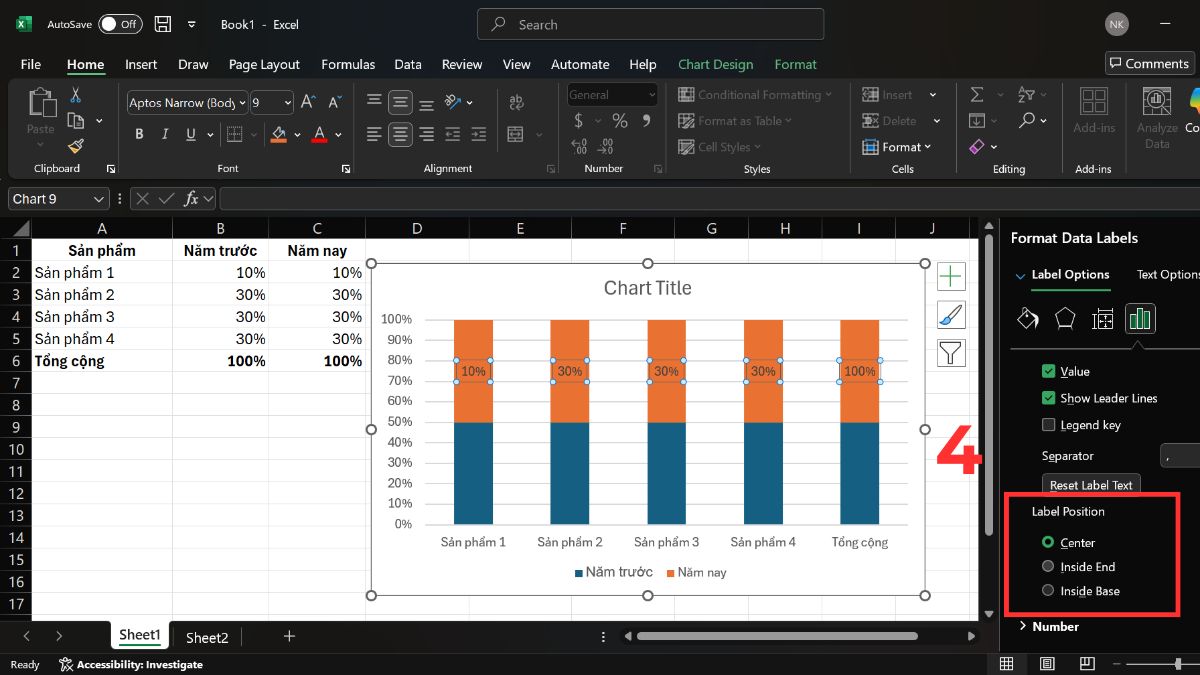Open the Name Box dropdown arrow
Image resolution: width=1200 pixels, height=675 pixels.
tap(98, 199)
